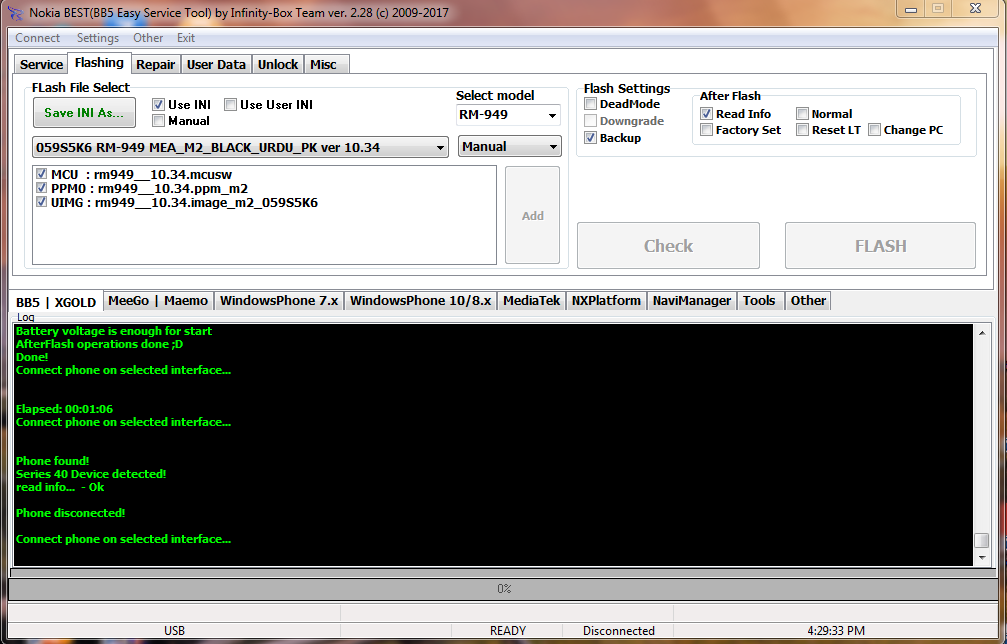Select the Flashing tab
The width and height of the screenshot is (1007, 644).
(99, 63)
